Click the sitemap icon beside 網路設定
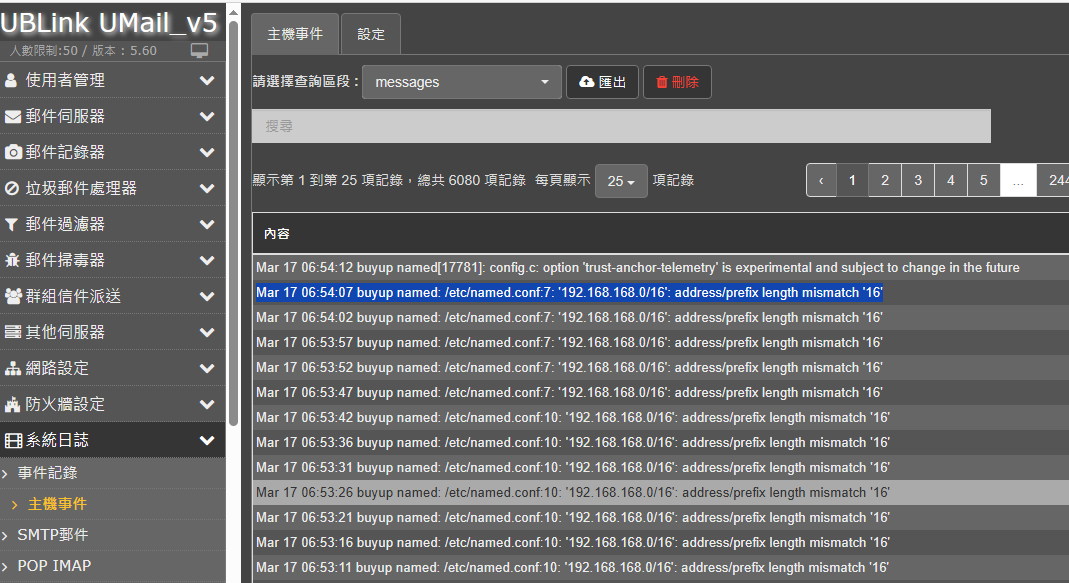The image size is (1069, 583). point(13,368)
